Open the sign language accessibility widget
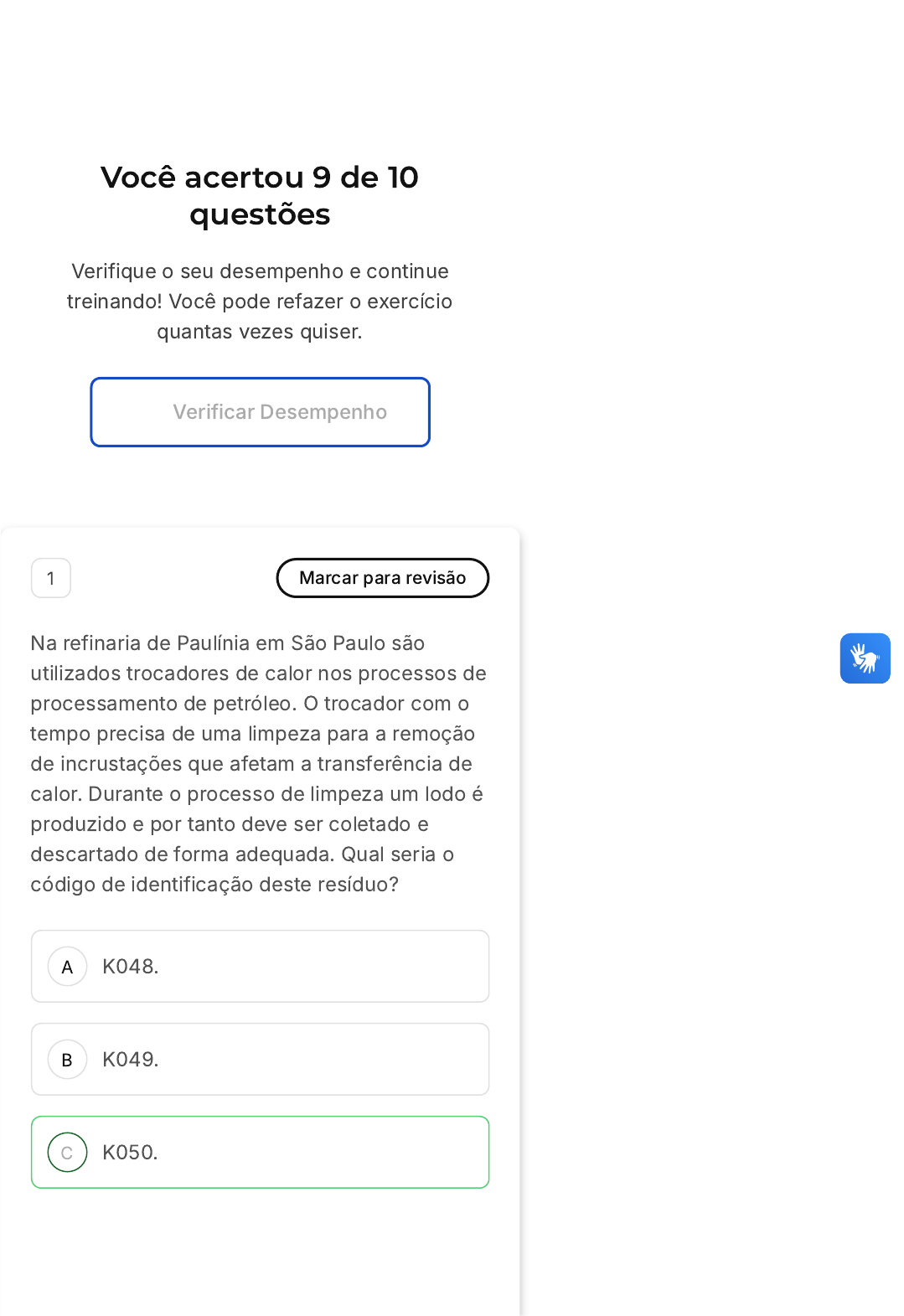This screenshot has height=1316, width=904. (865, 658)
